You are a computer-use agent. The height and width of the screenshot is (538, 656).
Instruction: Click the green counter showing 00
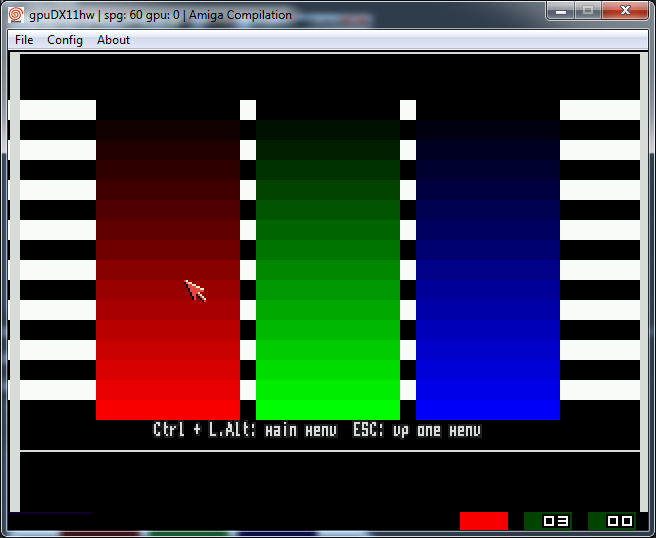[x=612, y=521]
